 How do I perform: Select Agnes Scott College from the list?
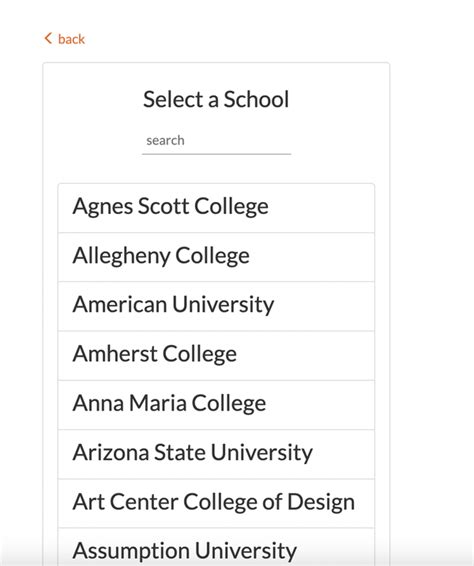pyautogui.click(x=216, y=208)
